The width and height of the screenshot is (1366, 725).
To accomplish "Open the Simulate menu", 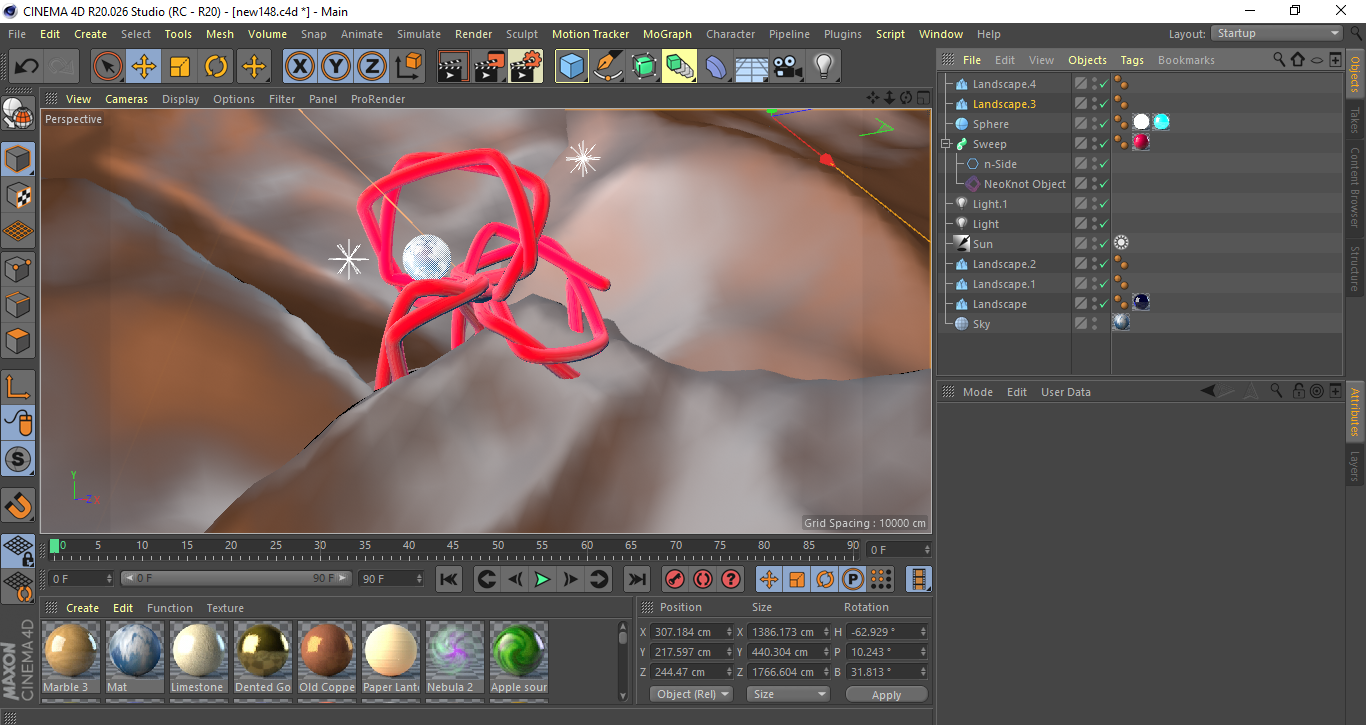I will tap(419, 34).
